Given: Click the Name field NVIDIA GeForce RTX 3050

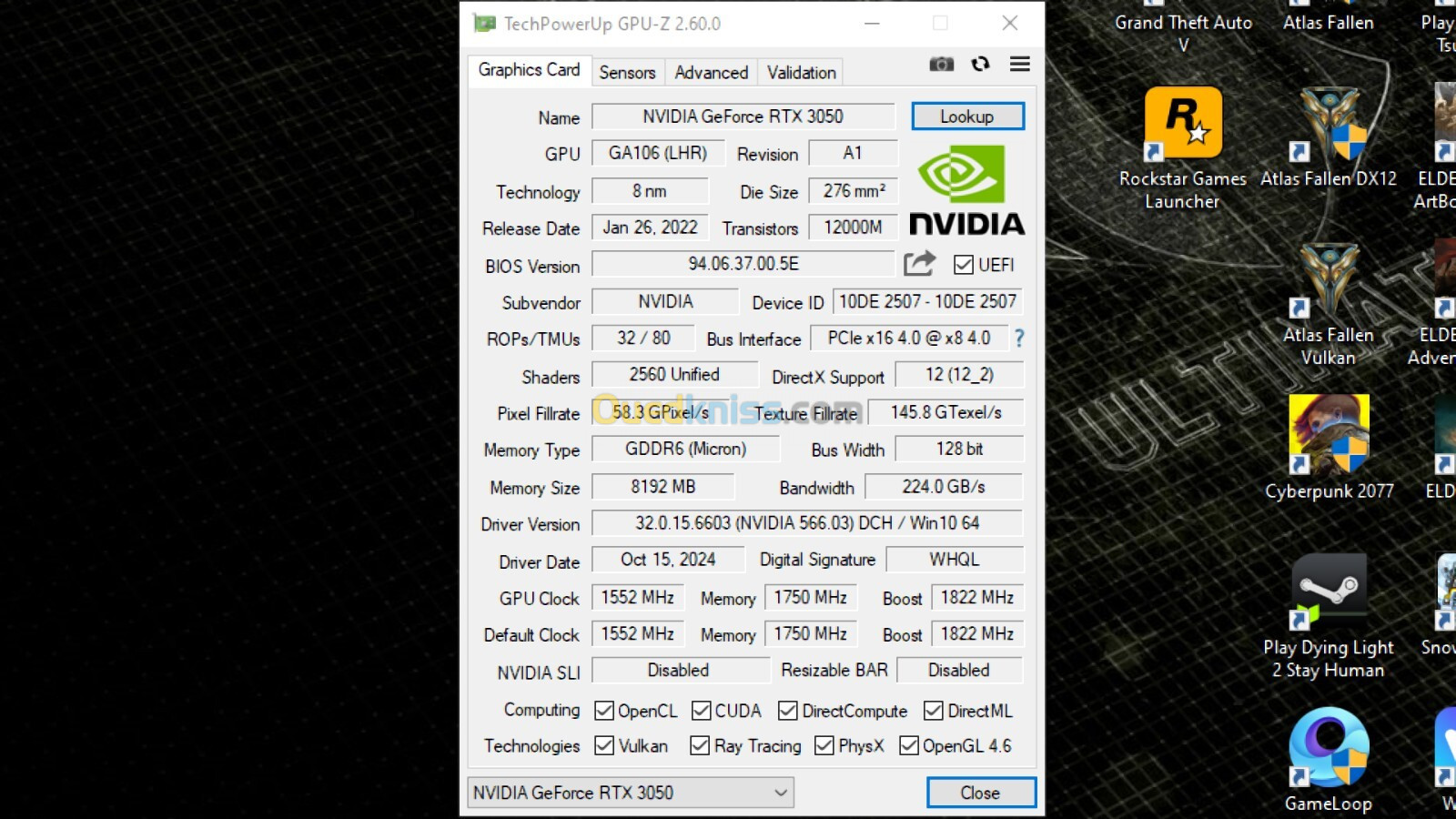Looking at the screenshot, I should click(743, 116).
